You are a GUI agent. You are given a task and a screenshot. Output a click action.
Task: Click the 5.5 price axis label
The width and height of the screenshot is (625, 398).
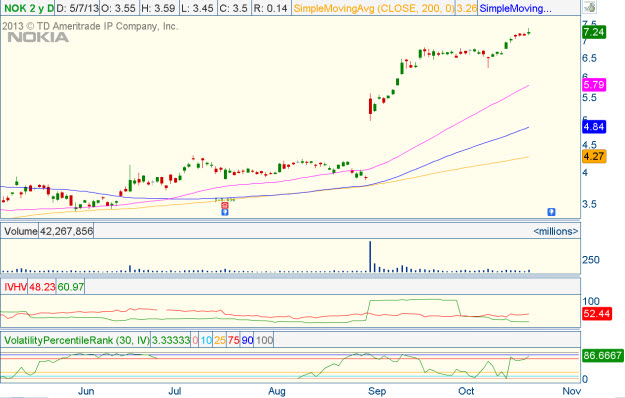[590, 98]
